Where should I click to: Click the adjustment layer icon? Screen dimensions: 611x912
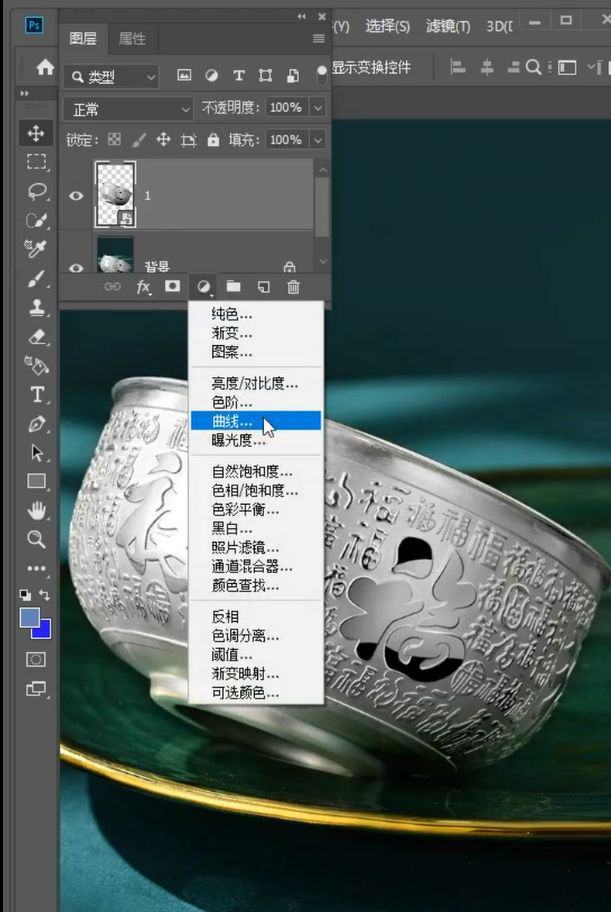[203, 287]
